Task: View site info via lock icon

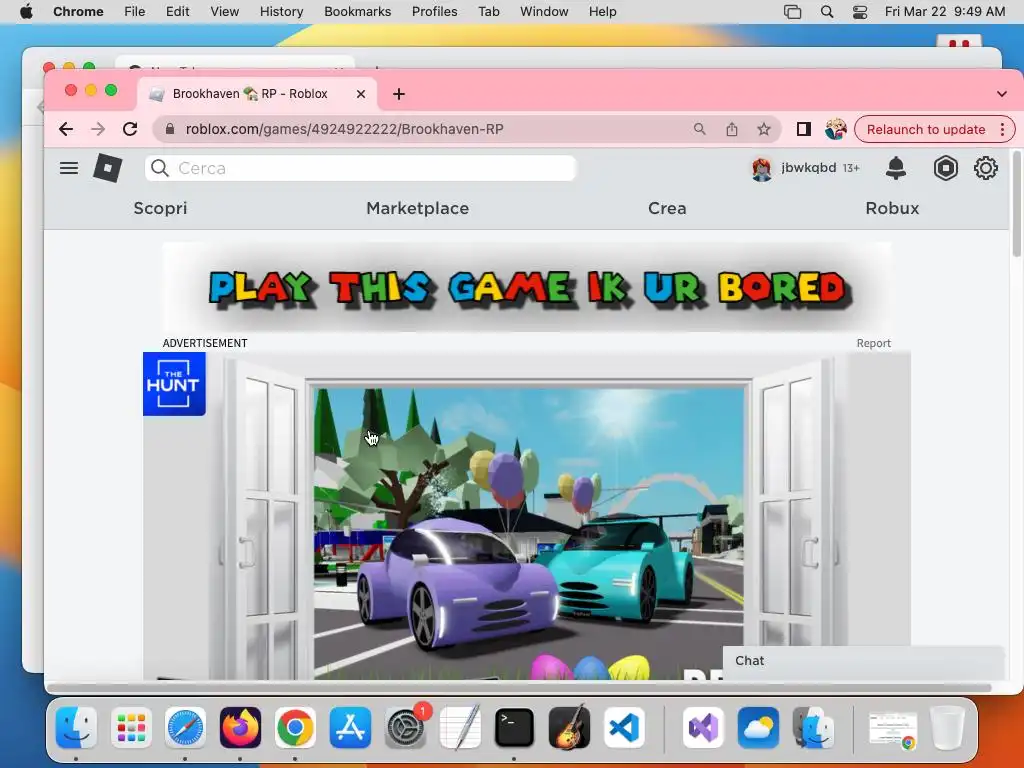Action: pyautogui.click(x=170, y=129)
